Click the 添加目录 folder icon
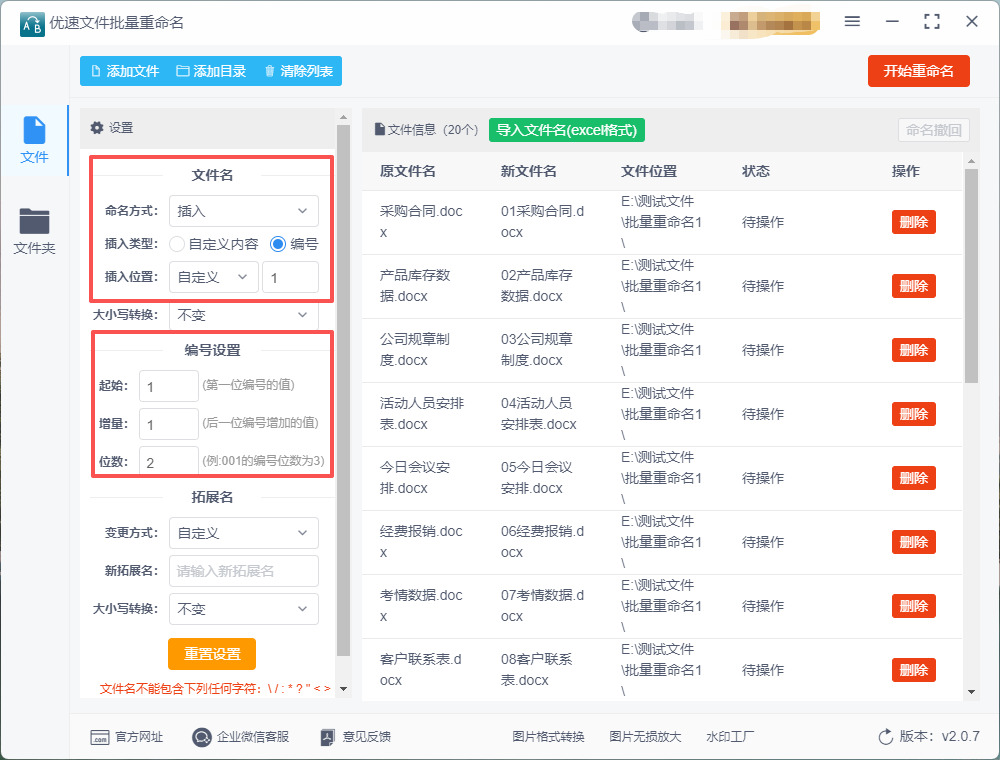 (x=183, y=71)
